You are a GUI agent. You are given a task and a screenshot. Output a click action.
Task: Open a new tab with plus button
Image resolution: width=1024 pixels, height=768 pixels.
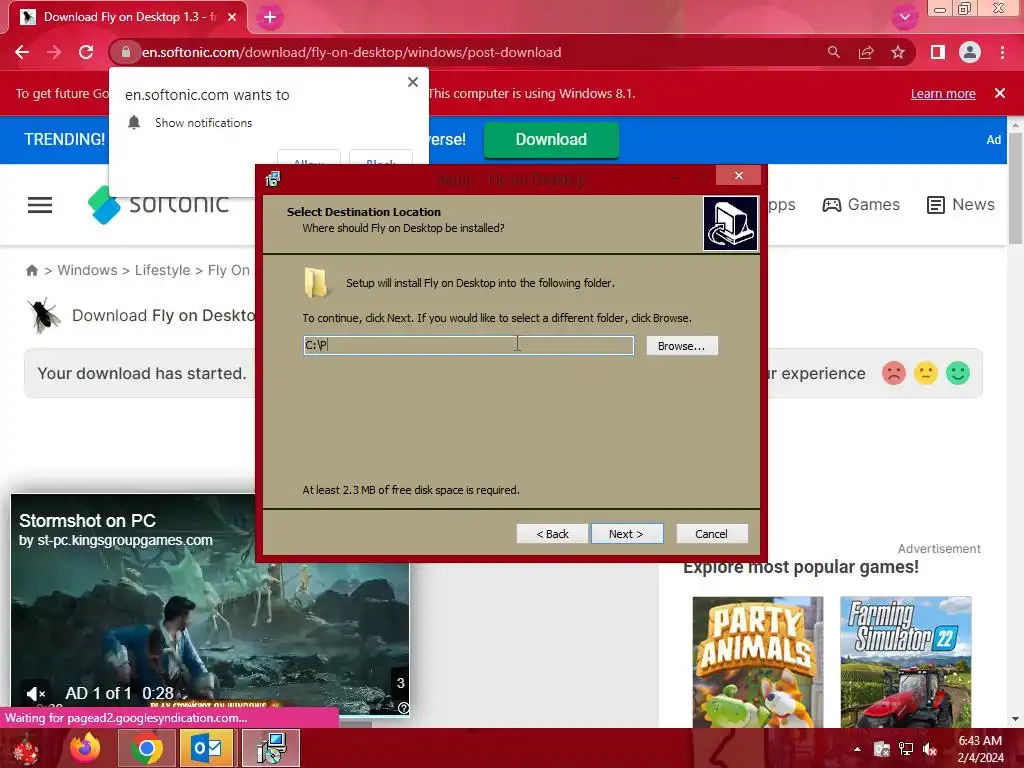pos(270,18)
